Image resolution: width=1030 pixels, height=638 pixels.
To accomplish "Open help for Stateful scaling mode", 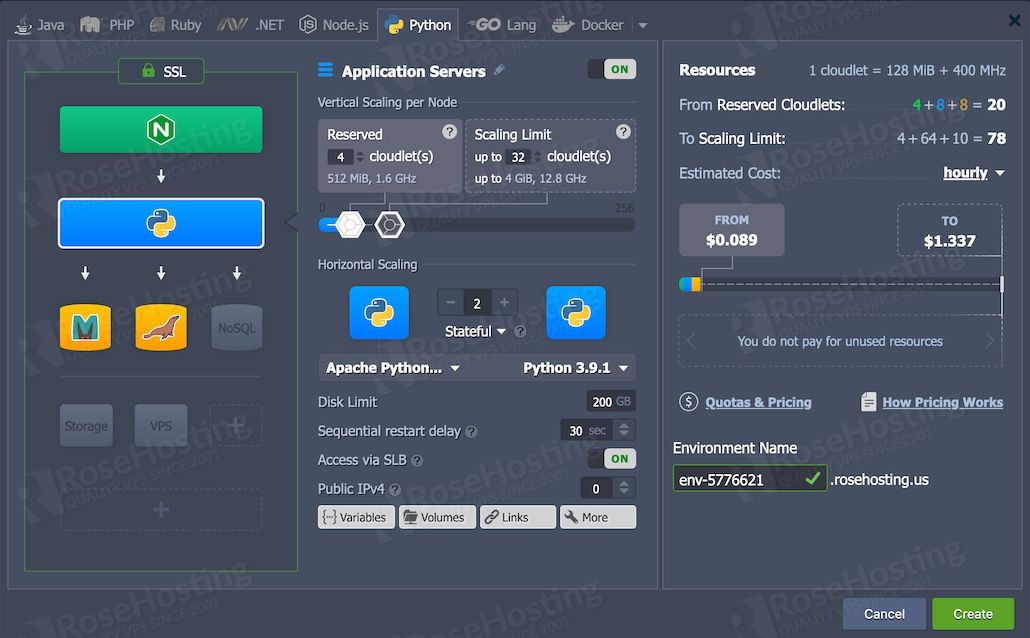I will tap(520, 332).
